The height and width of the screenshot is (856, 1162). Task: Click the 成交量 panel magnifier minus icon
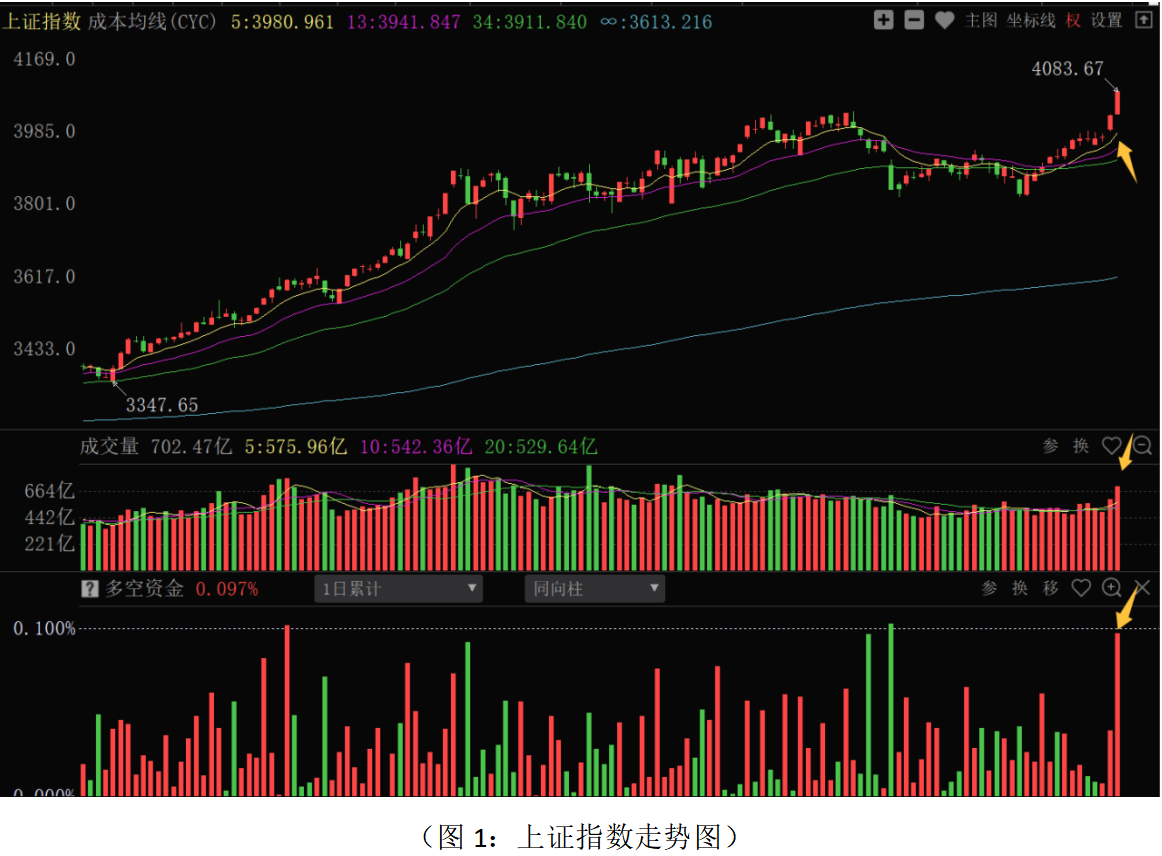(x=1143, y=446)
